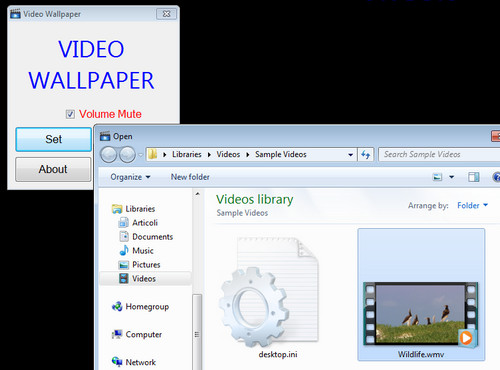This screenshot has height=370, width=500.
Task: Expand the arrow before Libraries in the address bar
Action: point(165,155)
